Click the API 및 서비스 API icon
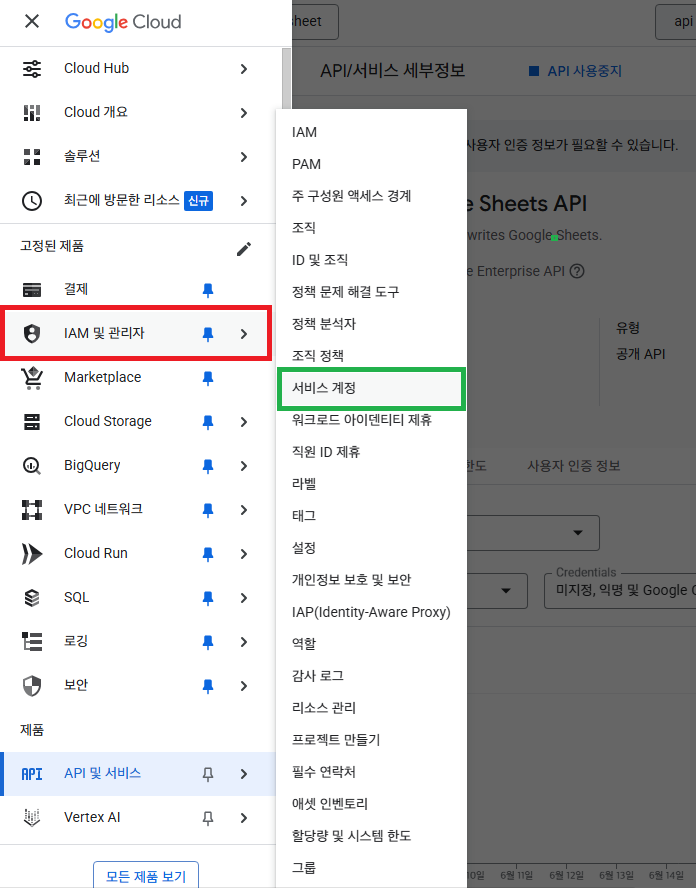The width and height of the screenshot is (696, 888). (32, 774)
